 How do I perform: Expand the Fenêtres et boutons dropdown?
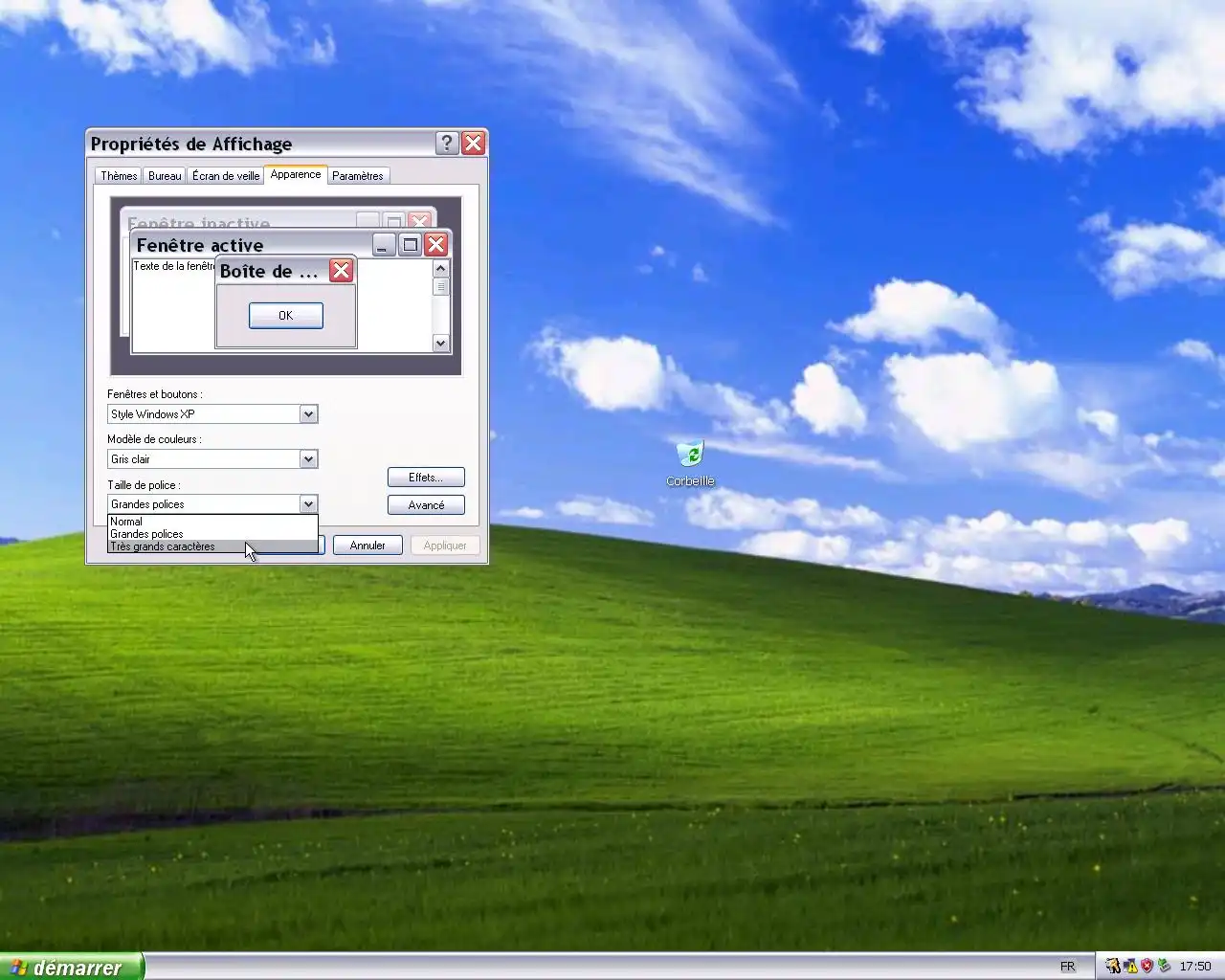coord(308,414)
